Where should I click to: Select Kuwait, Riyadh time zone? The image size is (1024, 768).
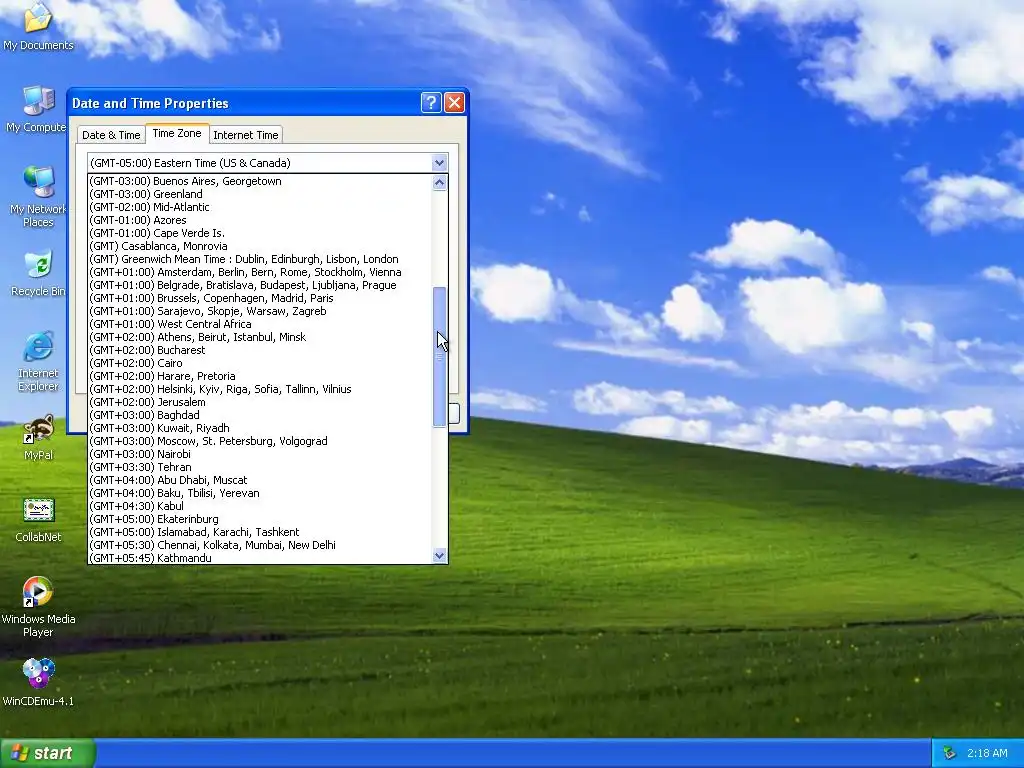point(260,428)
